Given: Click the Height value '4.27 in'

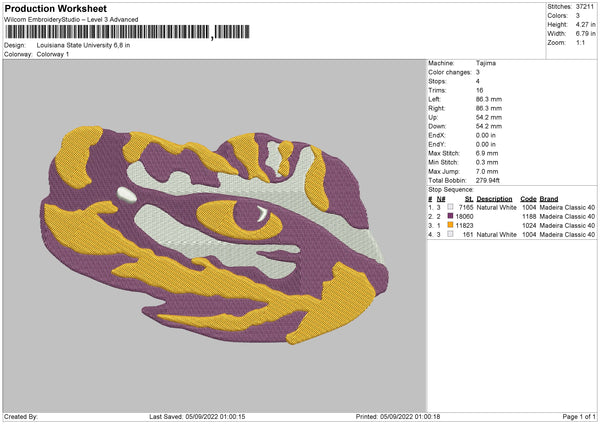Looking at the screenshot, I should (x=585, y=24).
